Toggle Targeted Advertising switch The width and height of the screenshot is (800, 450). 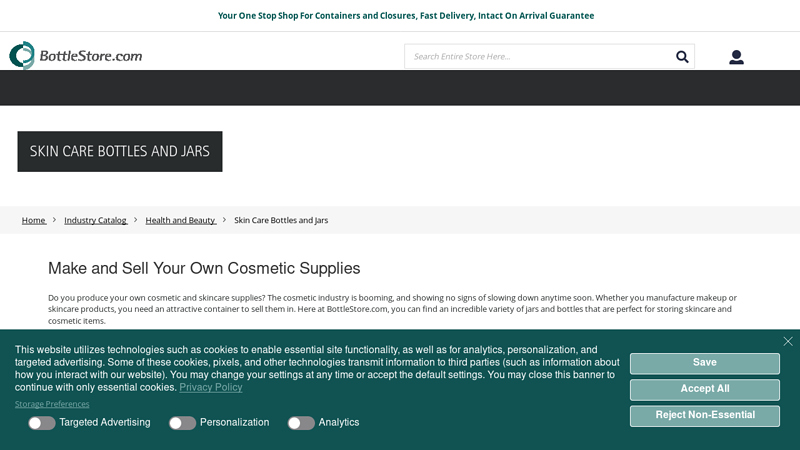(42, 423)
